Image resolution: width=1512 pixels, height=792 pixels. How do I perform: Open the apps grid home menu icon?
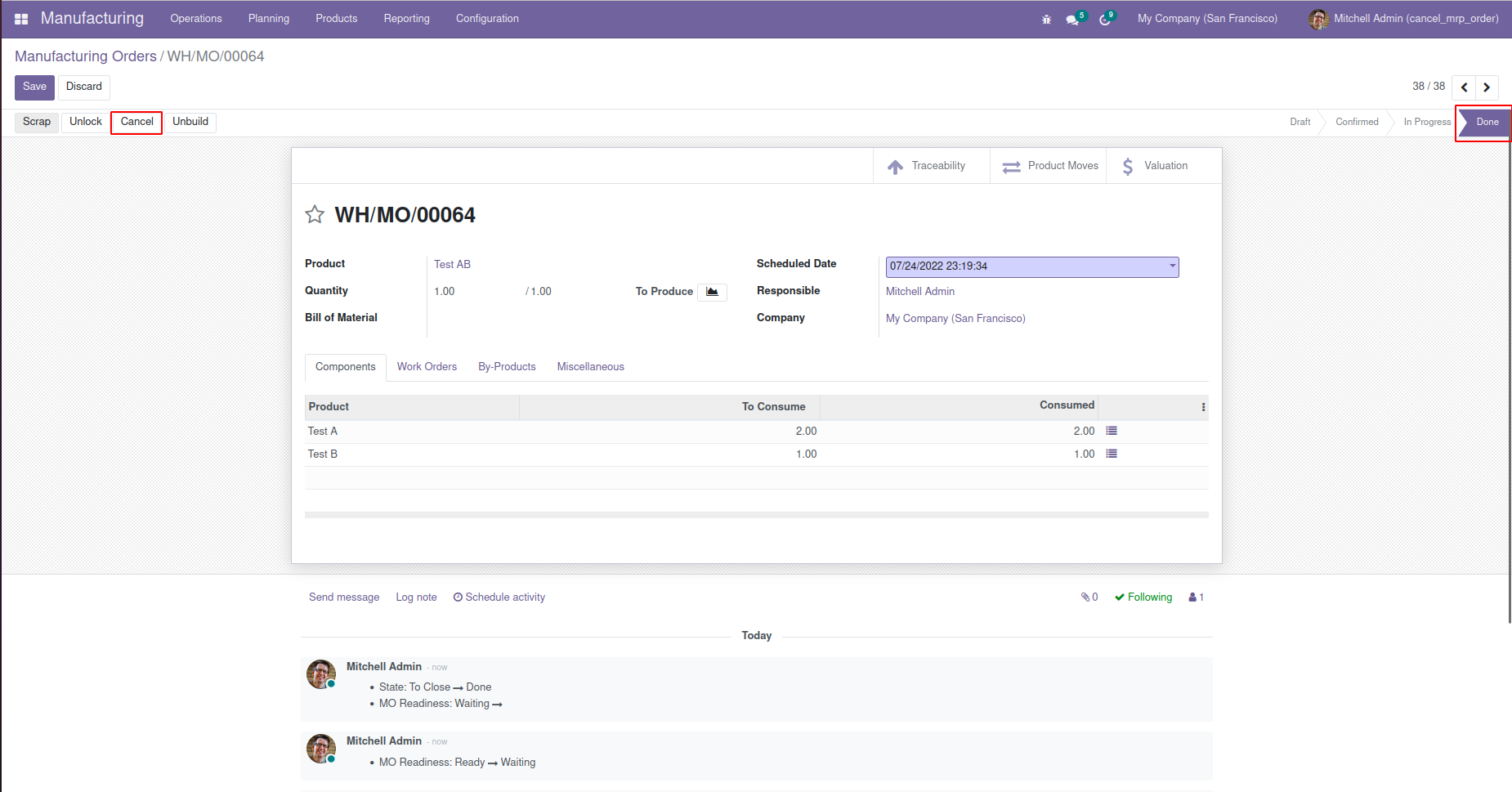(x=21, y=19)
